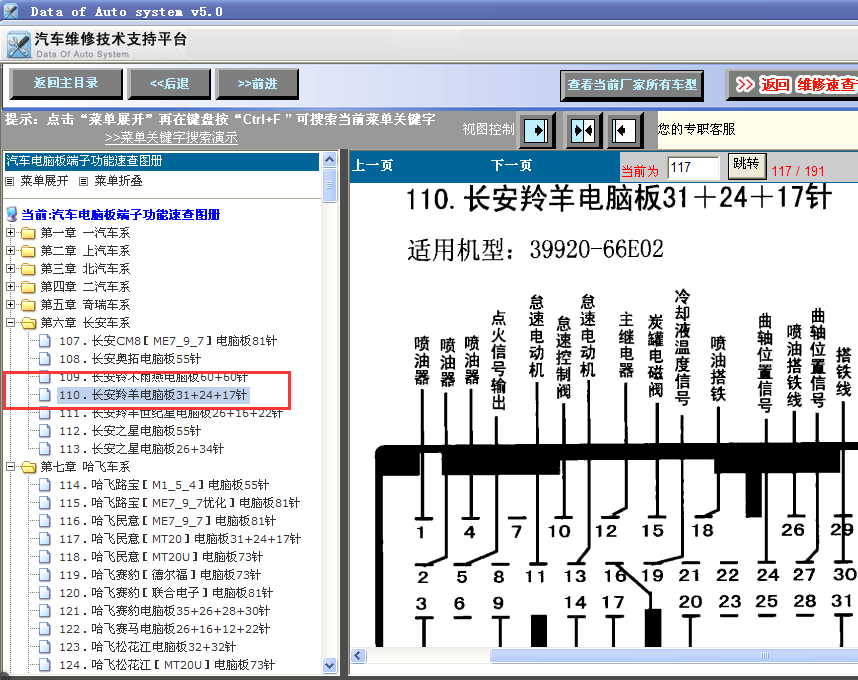Expand the 第一章 一汽车系 tree node
Viewport: 858px width, 680px height.
point(10,233)
